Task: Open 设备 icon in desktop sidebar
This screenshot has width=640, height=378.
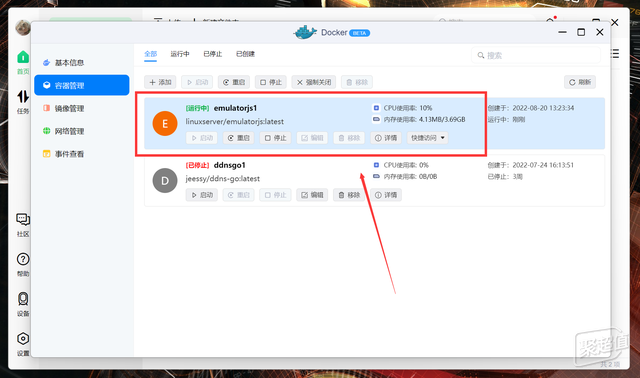Action: pyautogui.click(x=23, y=299)
